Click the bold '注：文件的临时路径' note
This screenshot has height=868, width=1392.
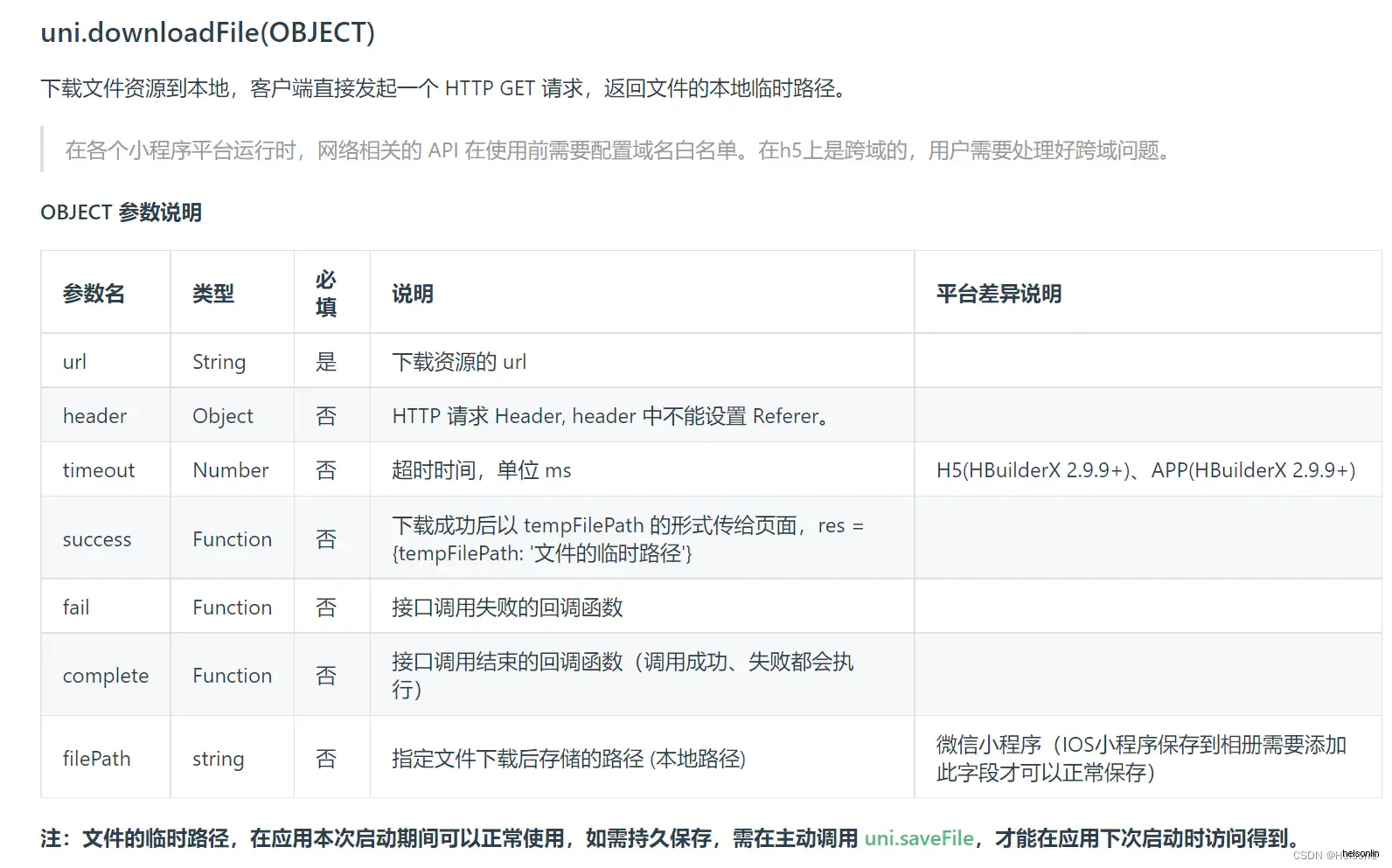click(670, 838)
